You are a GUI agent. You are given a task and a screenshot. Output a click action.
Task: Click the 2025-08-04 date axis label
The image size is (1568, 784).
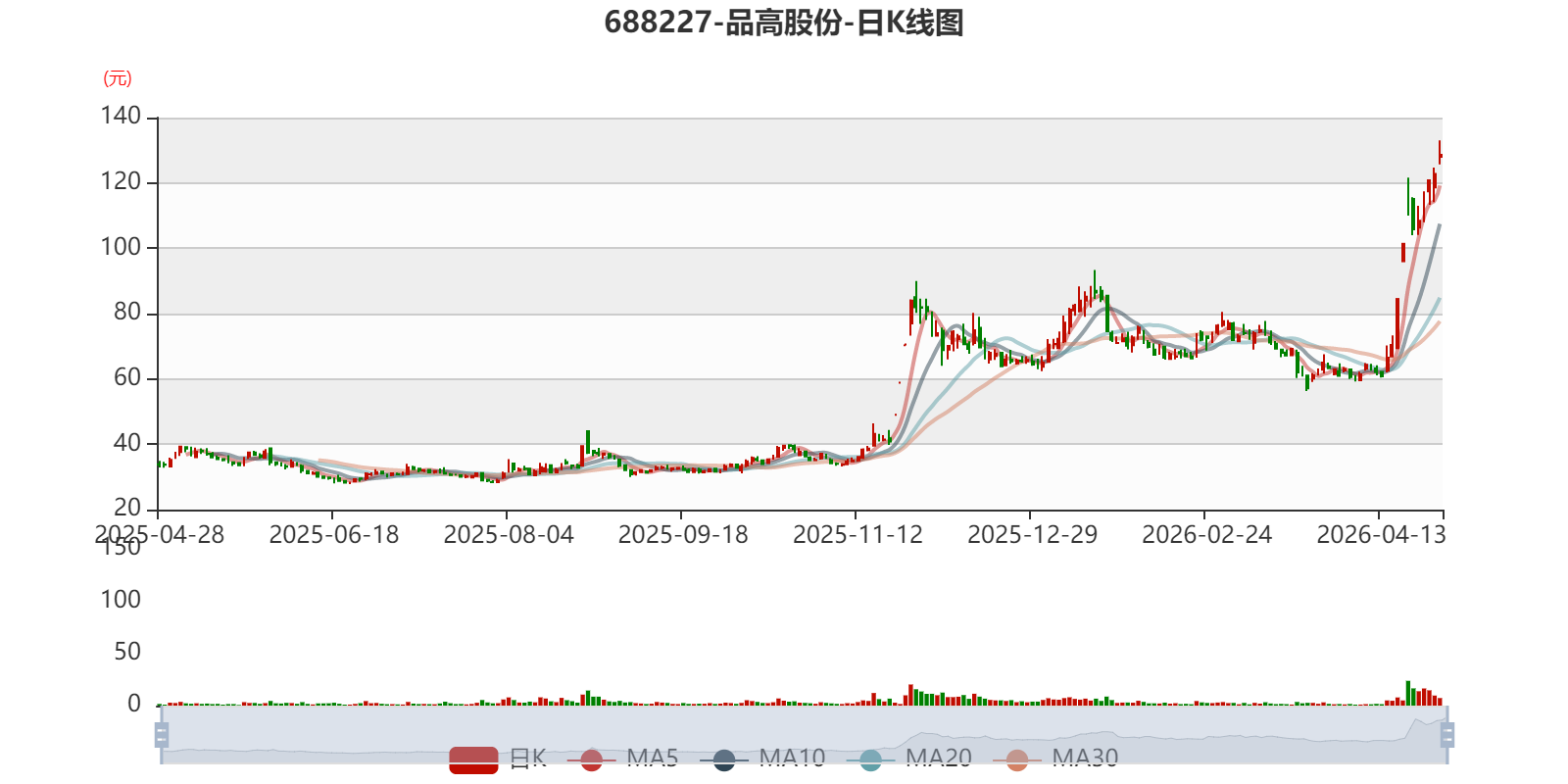tap(509, 535)
